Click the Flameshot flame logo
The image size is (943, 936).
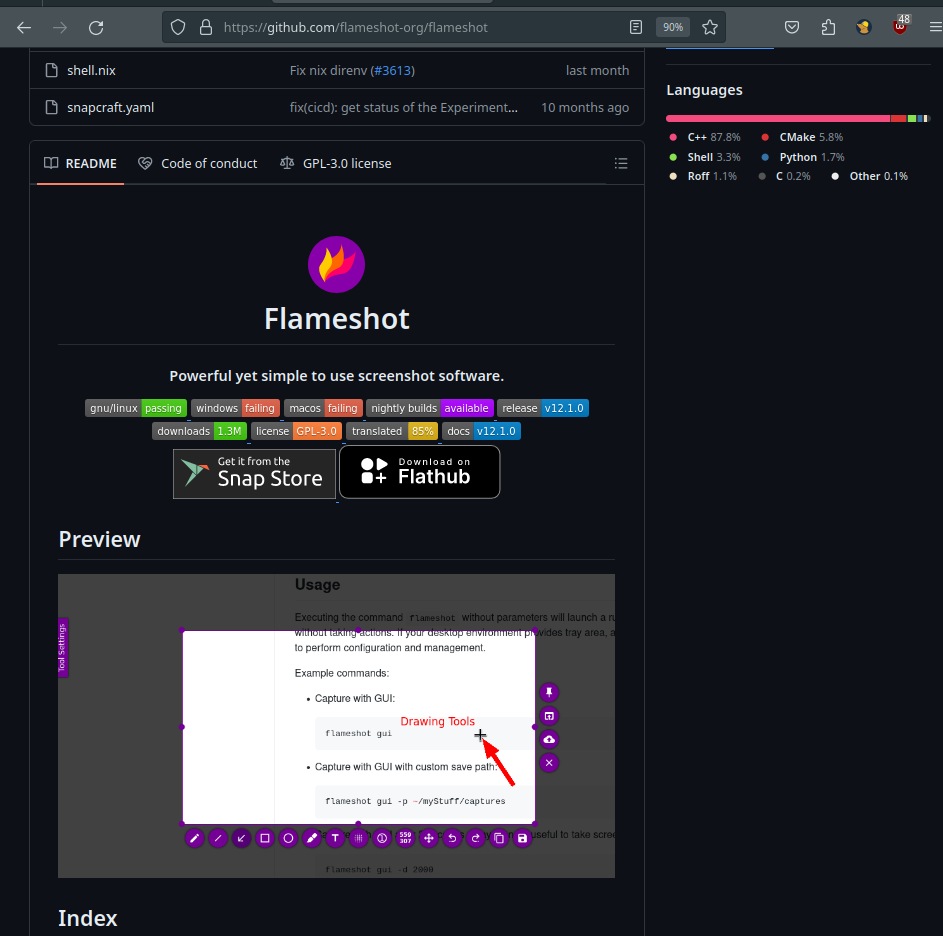(x=336, y=265)
